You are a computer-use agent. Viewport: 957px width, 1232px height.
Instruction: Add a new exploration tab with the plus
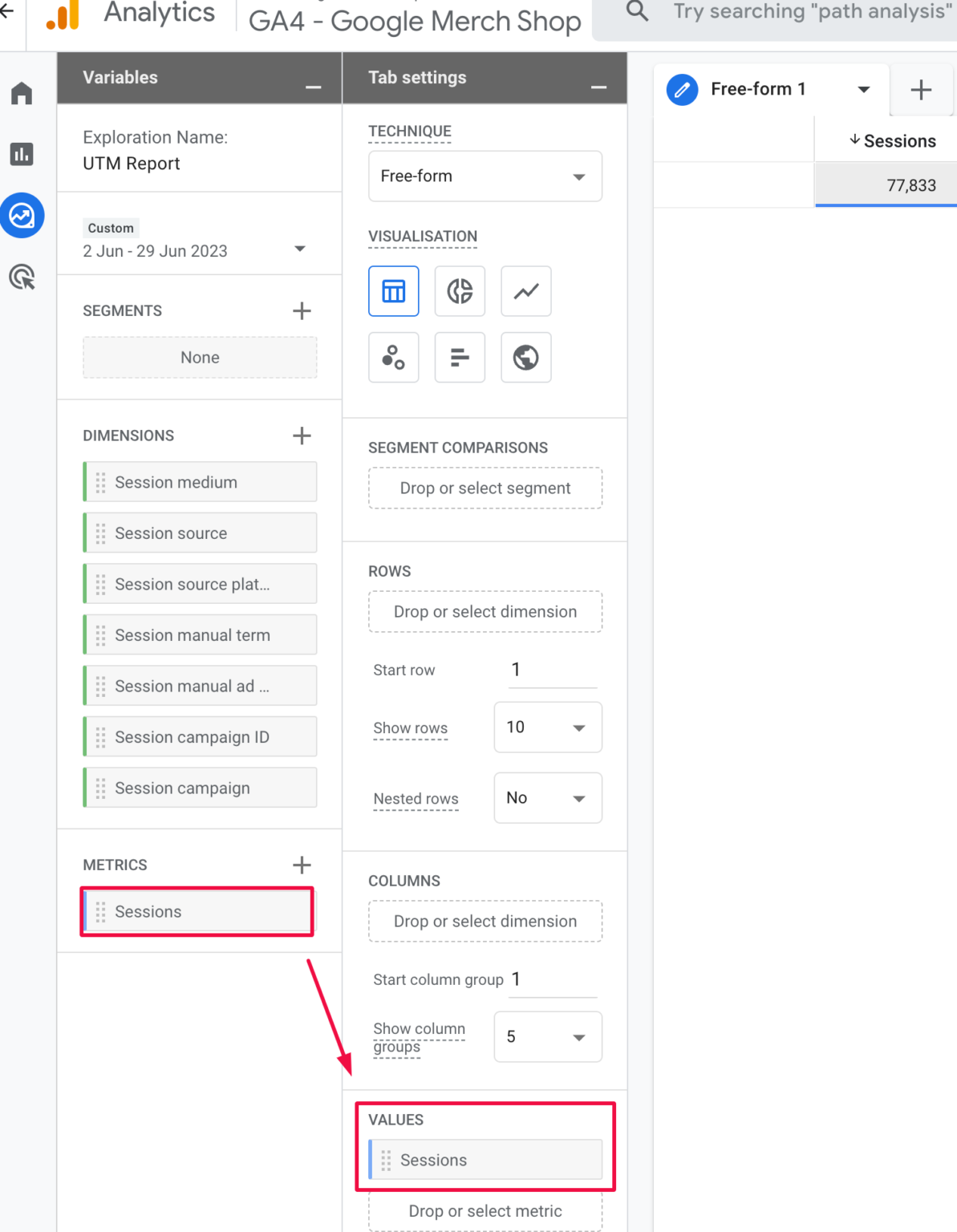coord(921,90)
